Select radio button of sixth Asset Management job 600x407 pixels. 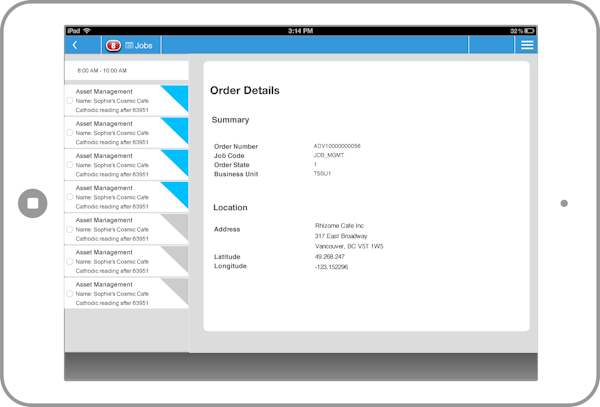tap(70, 261)
